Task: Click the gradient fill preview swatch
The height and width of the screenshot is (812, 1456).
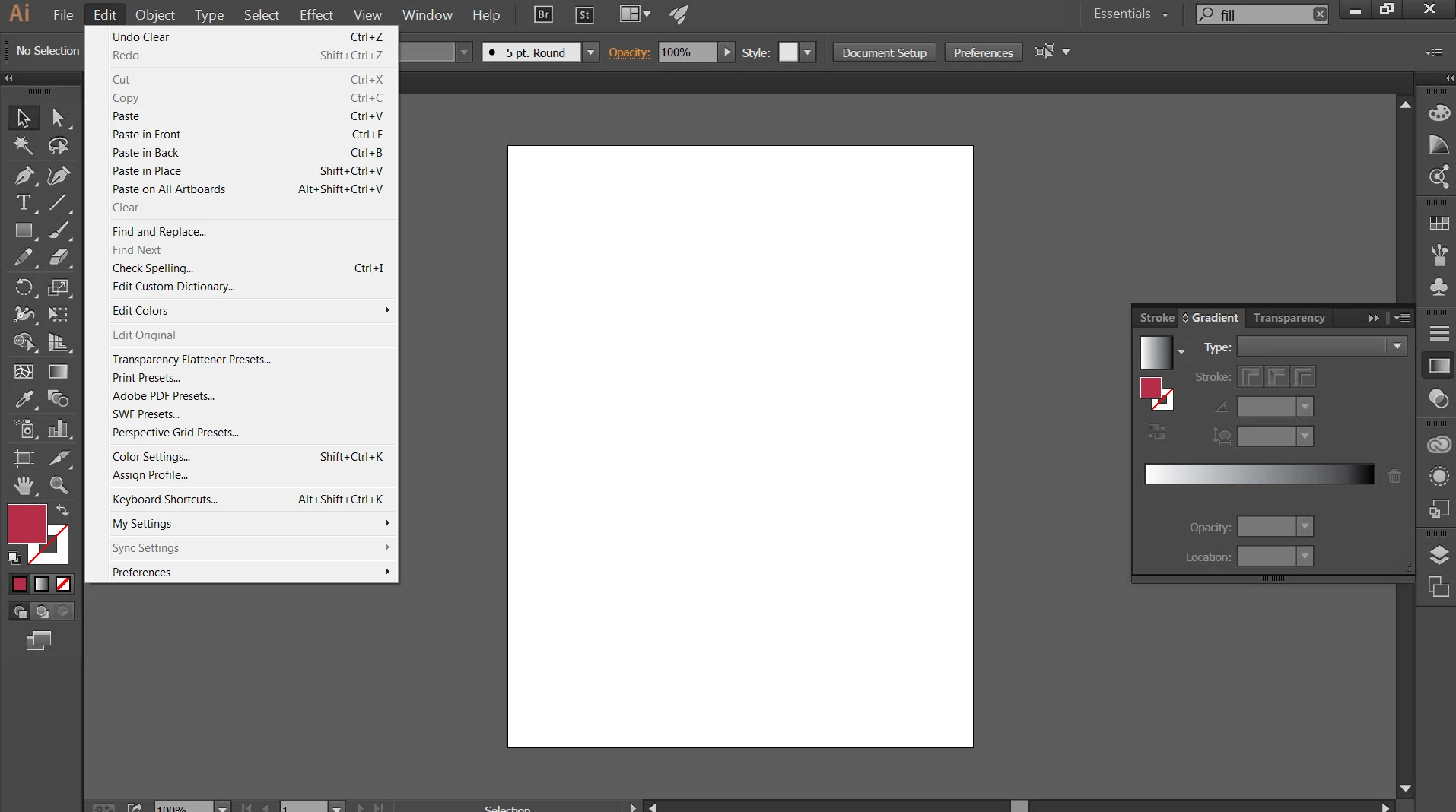Action: coord(1156,353)
